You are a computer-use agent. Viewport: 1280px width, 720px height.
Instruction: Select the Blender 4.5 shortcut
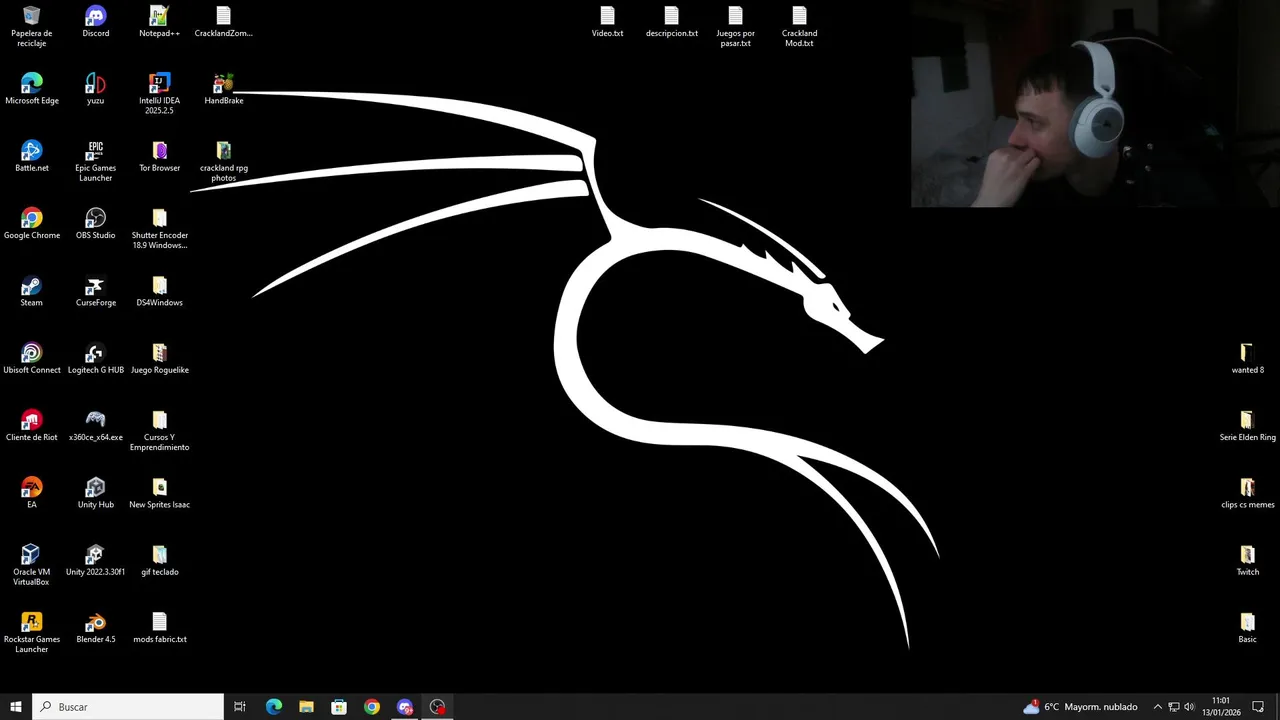point(96,627)
